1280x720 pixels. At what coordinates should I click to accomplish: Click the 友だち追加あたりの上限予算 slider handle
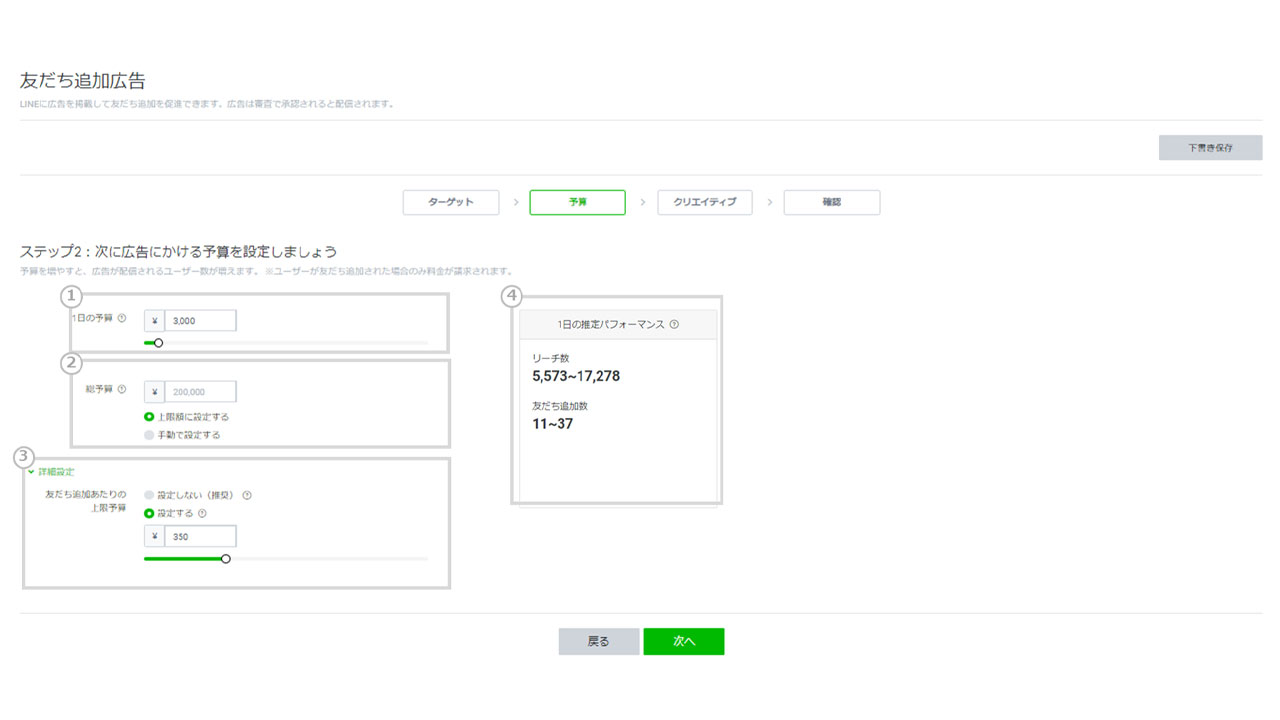(226, 559)
